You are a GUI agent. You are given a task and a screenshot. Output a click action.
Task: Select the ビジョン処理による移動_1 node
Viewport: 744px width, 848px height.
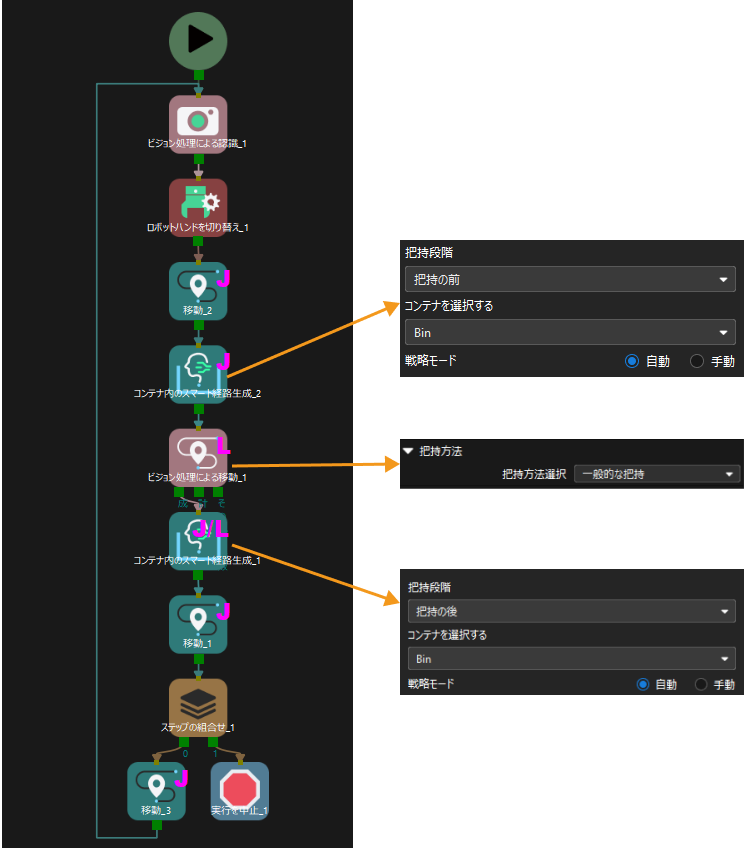pyautogui.click(x=198, y=458)
